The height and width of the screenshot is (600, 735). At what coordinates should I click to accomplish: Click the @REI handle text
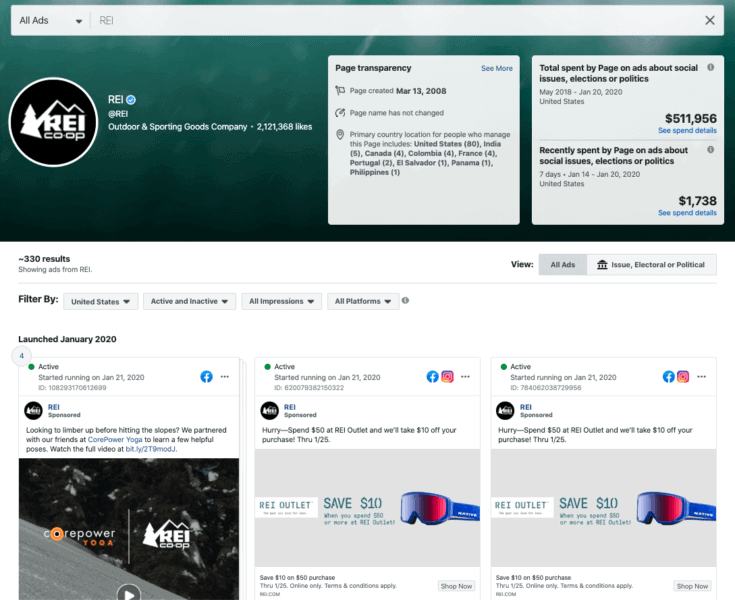118,114
